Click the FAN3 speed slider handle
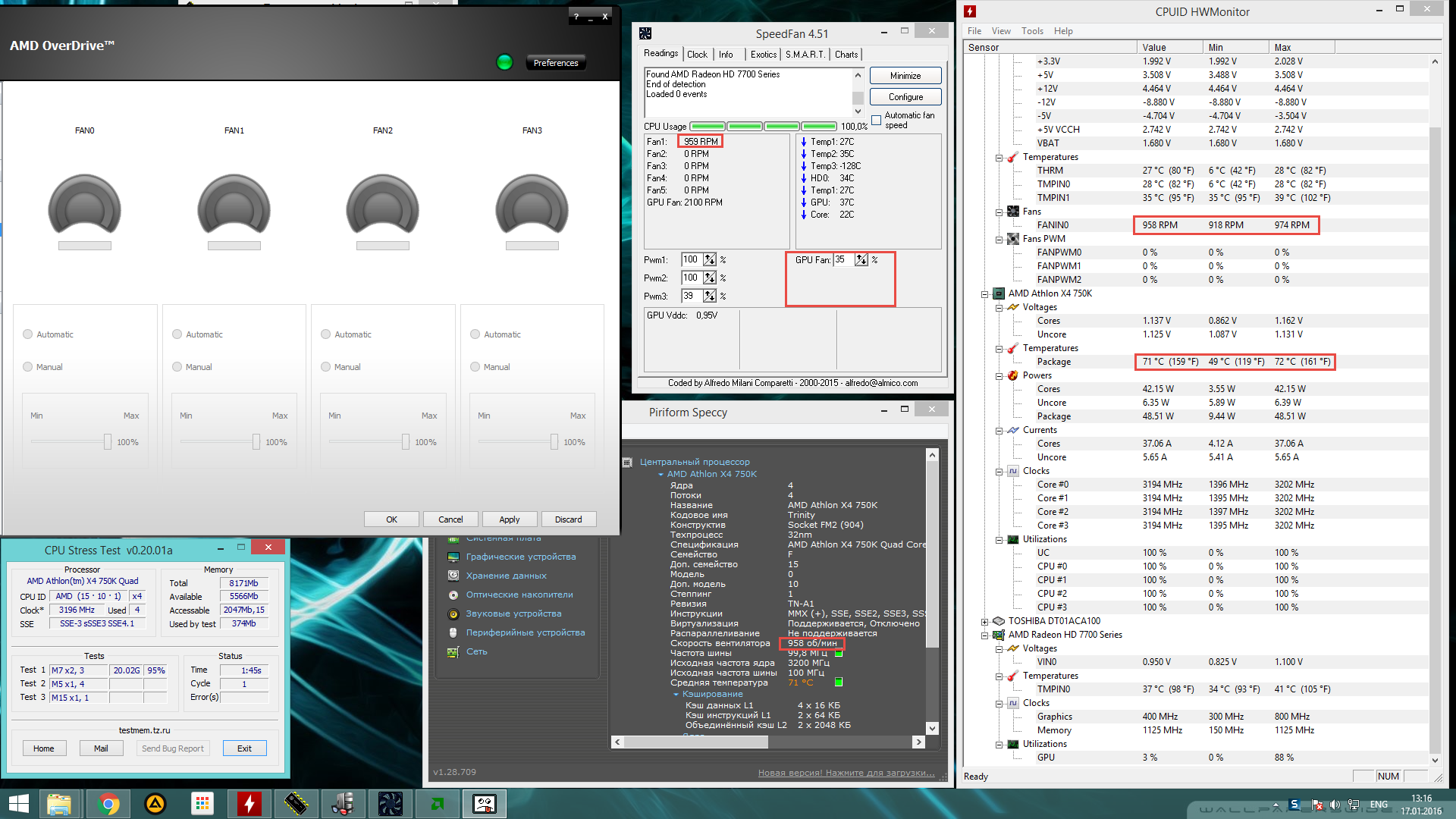This screenshot has height=819, width=1456. pos(554,442)
